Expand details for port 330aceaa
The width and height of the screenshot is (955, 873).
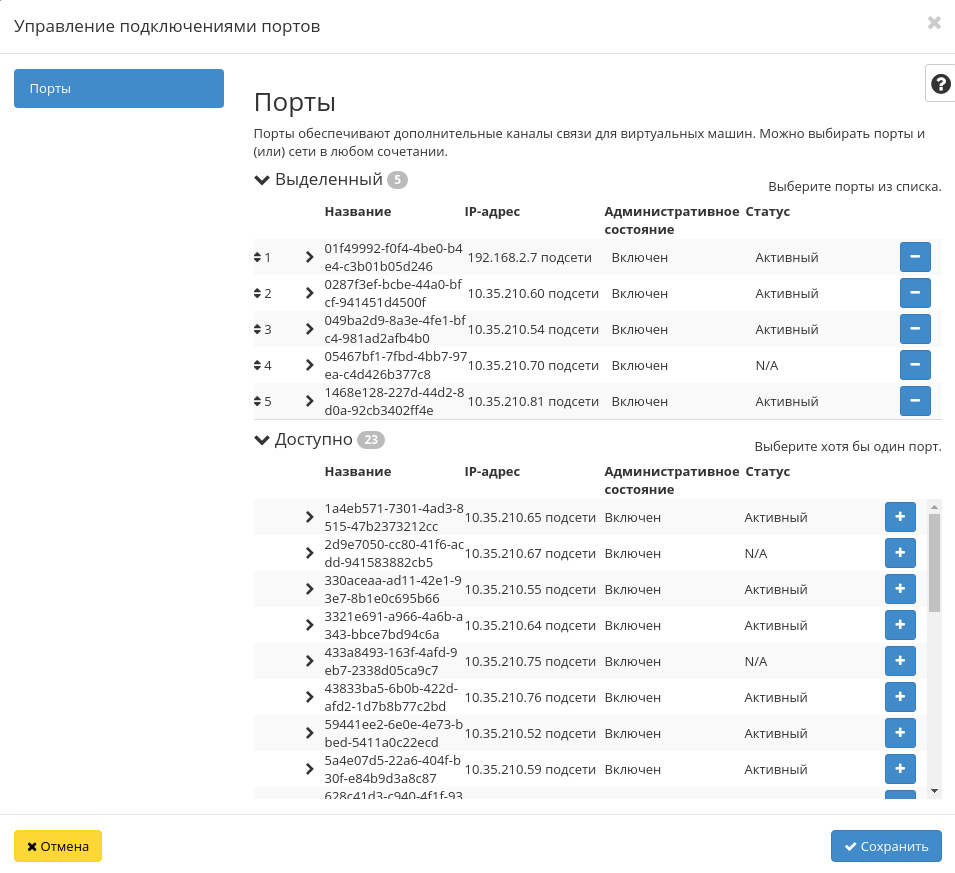coord(309,589)
